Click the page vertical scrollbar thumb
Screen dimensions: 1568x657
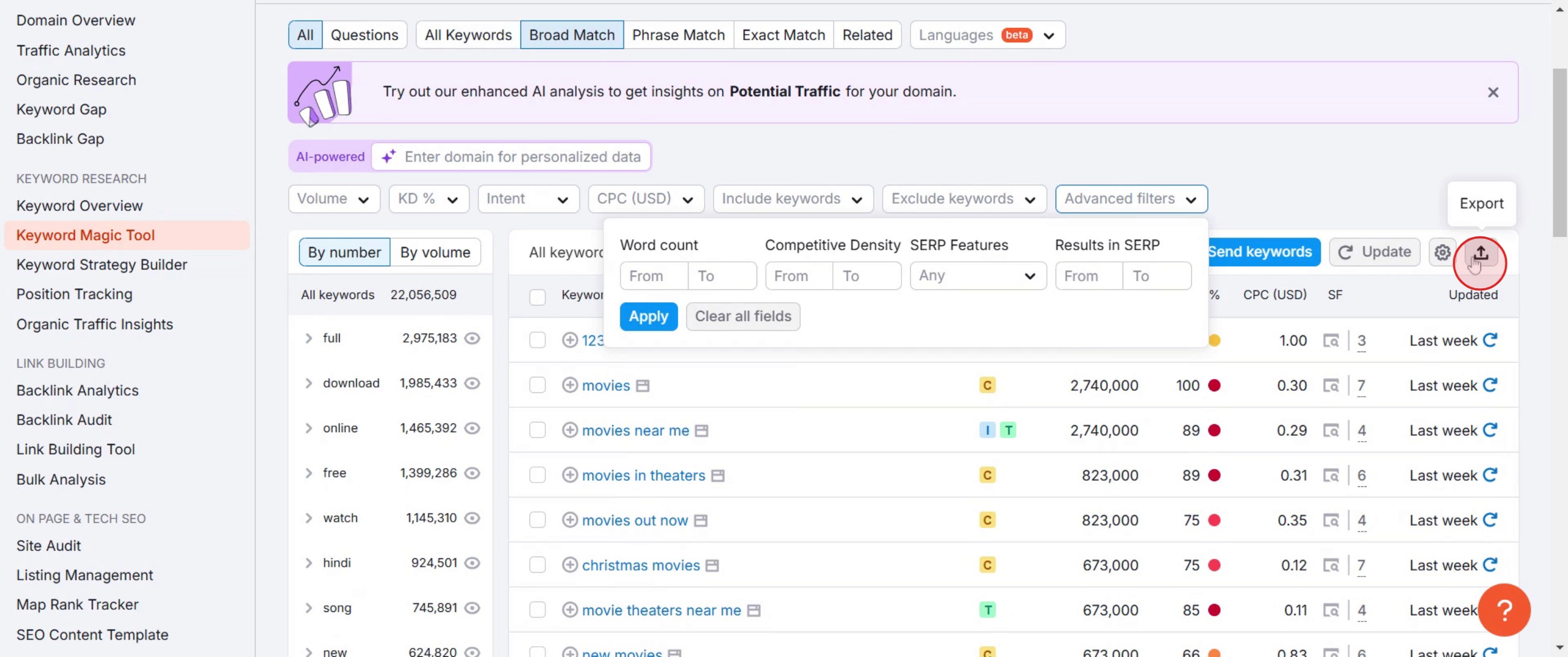pos(1559,152)
